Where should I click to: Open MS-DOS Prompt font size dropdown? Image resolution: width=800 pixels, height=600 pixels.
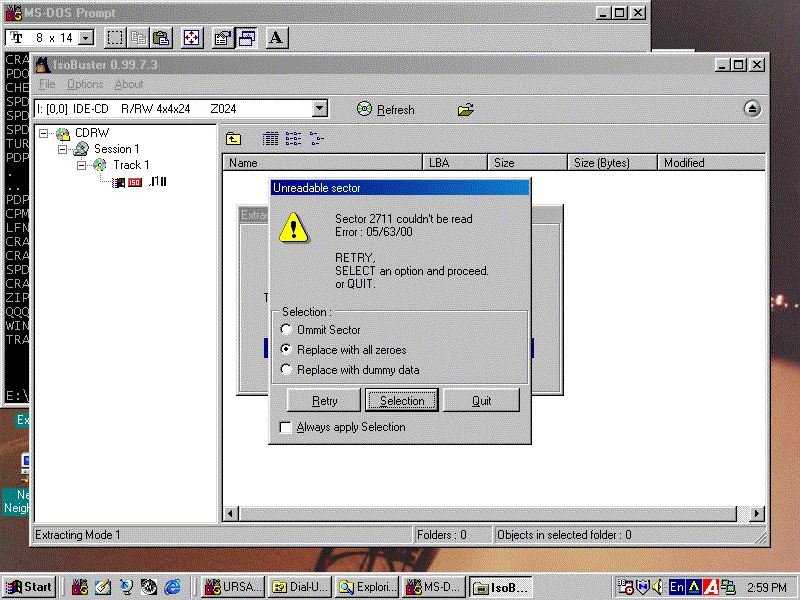87,38
